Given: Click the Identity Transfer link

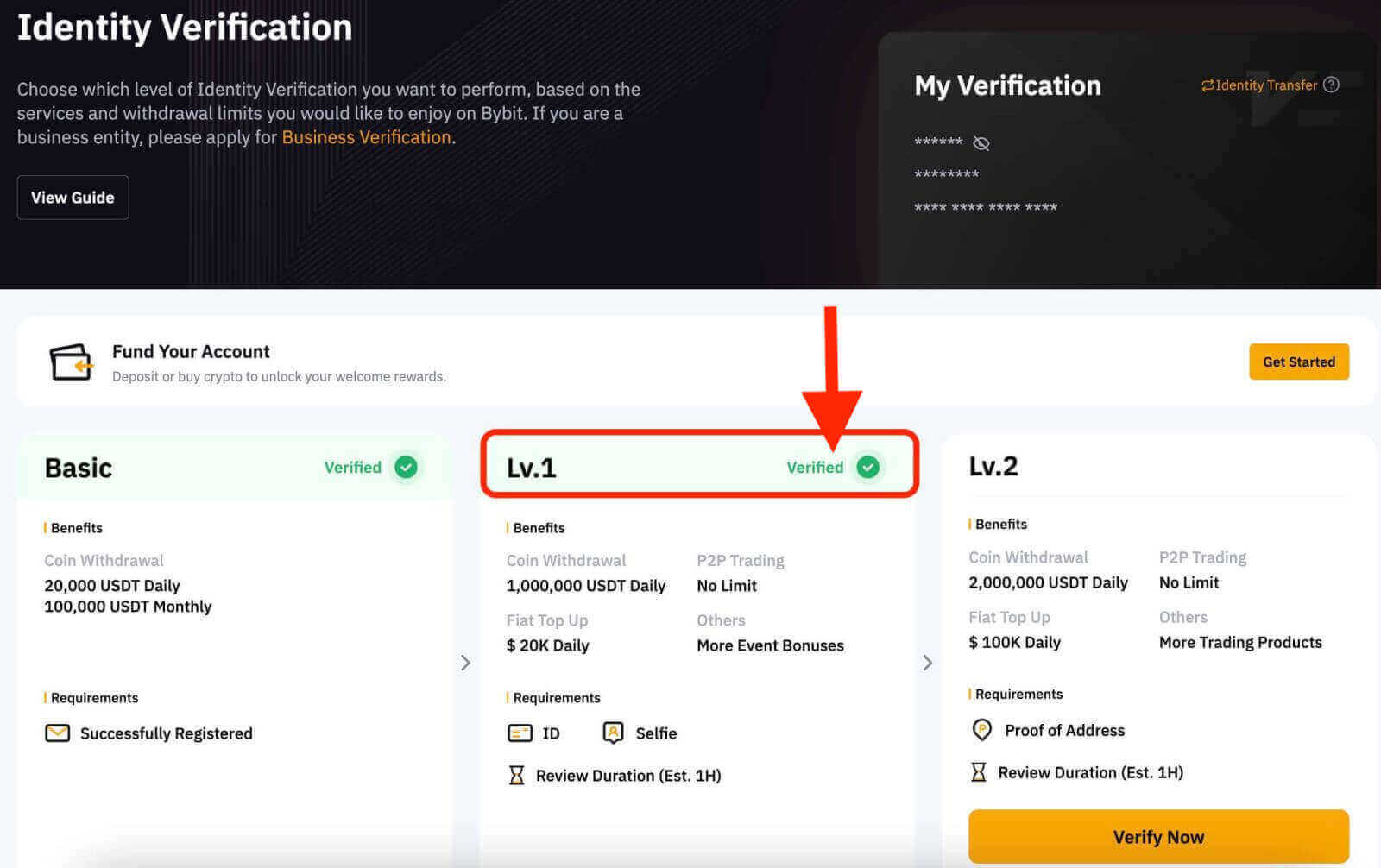Looking at the screenshot, I should click(1264, 85).
